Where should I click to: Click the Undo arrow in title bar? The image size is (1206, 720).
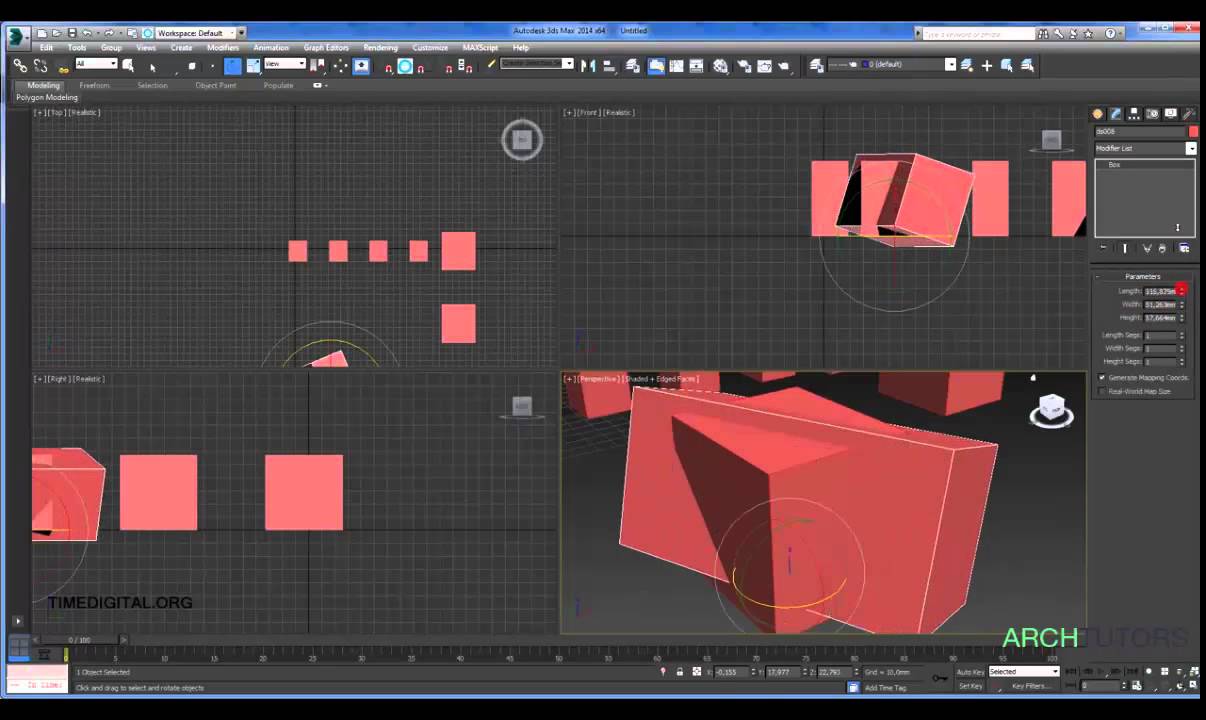(x=87, y=33)
